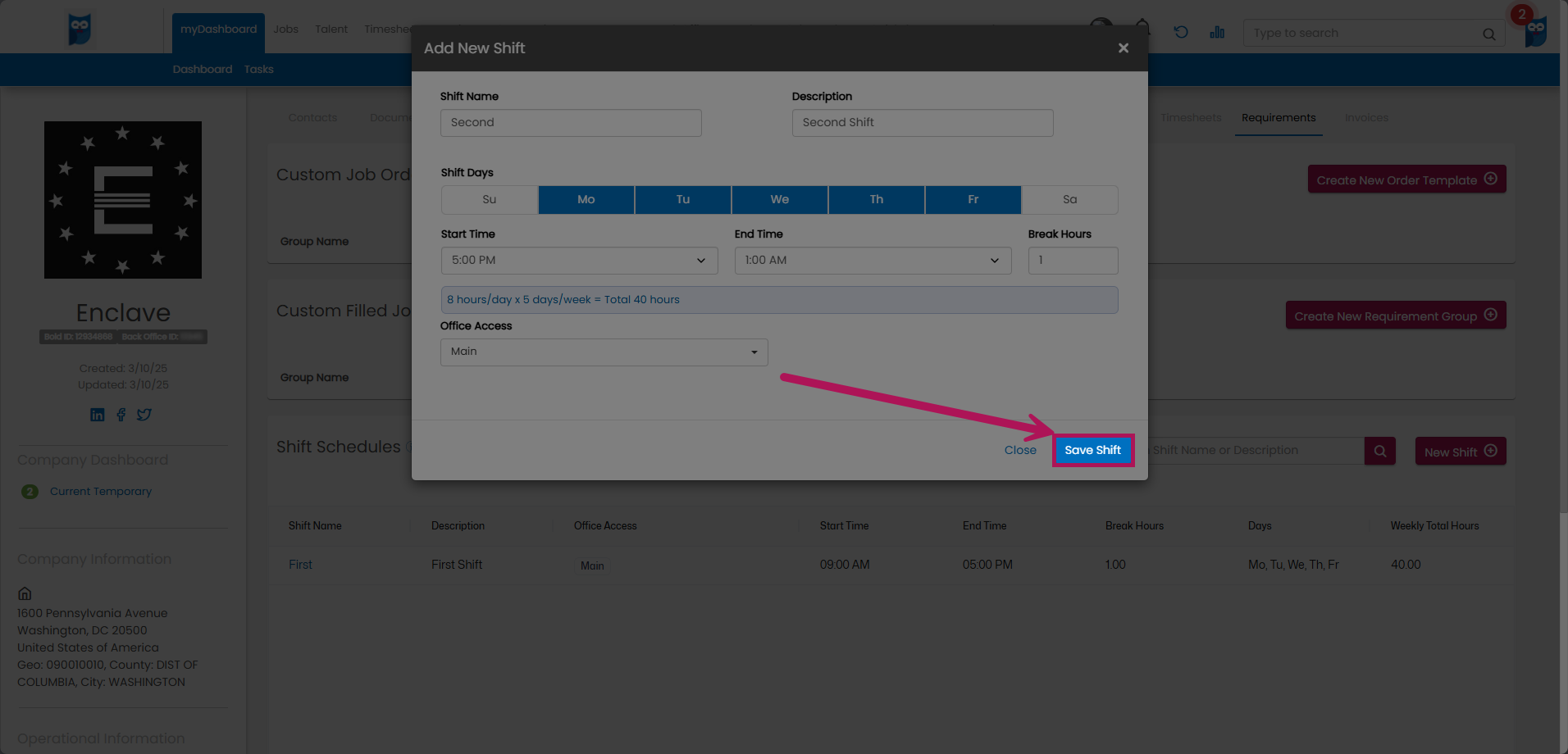
Task: Toggle Sunday in Shift Days
Action: pyautogui.click(x=490, y=200)
